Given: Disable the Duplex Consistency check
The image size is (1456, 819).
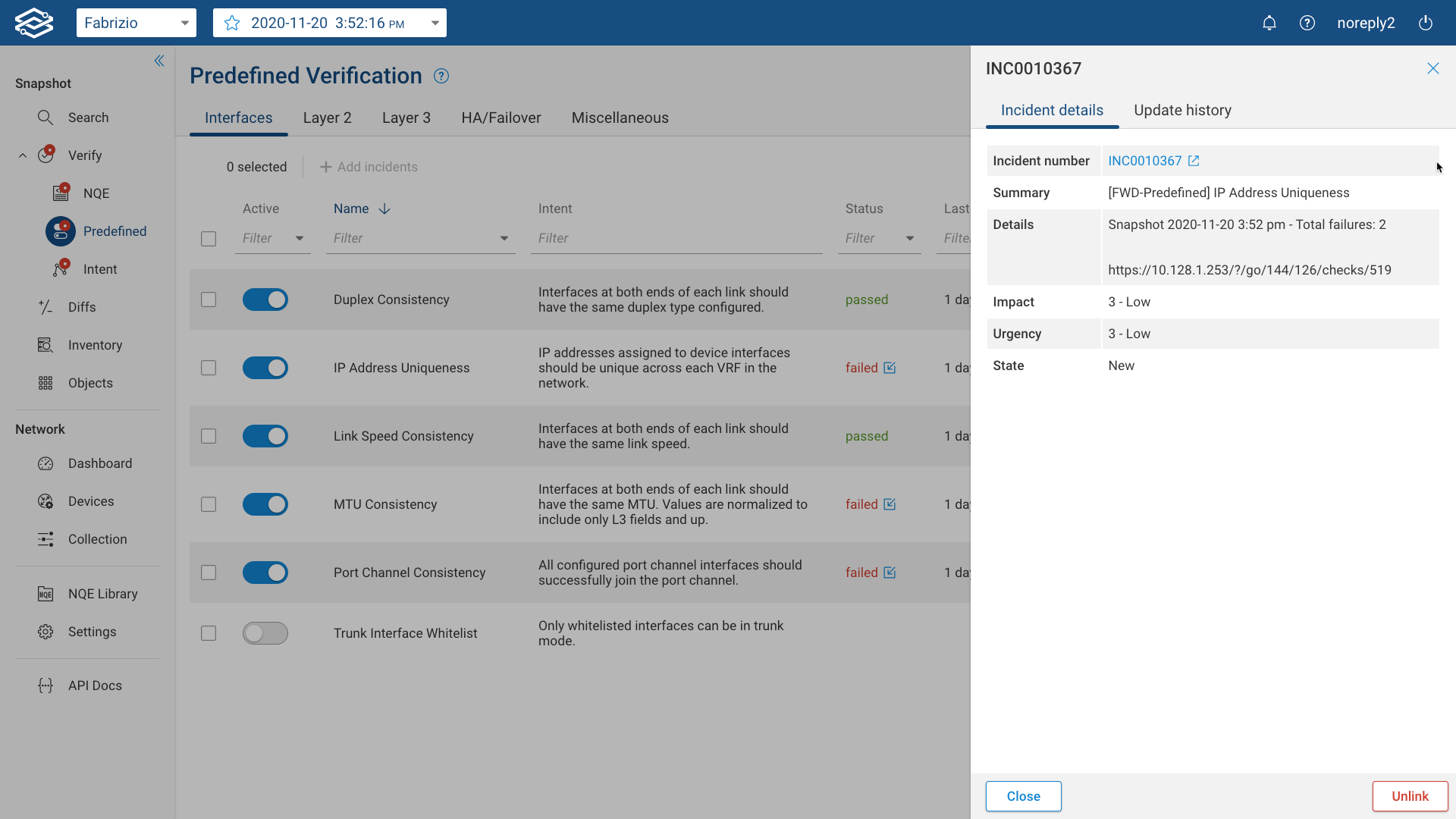Looking at the screenshot, I should point(265,300).
